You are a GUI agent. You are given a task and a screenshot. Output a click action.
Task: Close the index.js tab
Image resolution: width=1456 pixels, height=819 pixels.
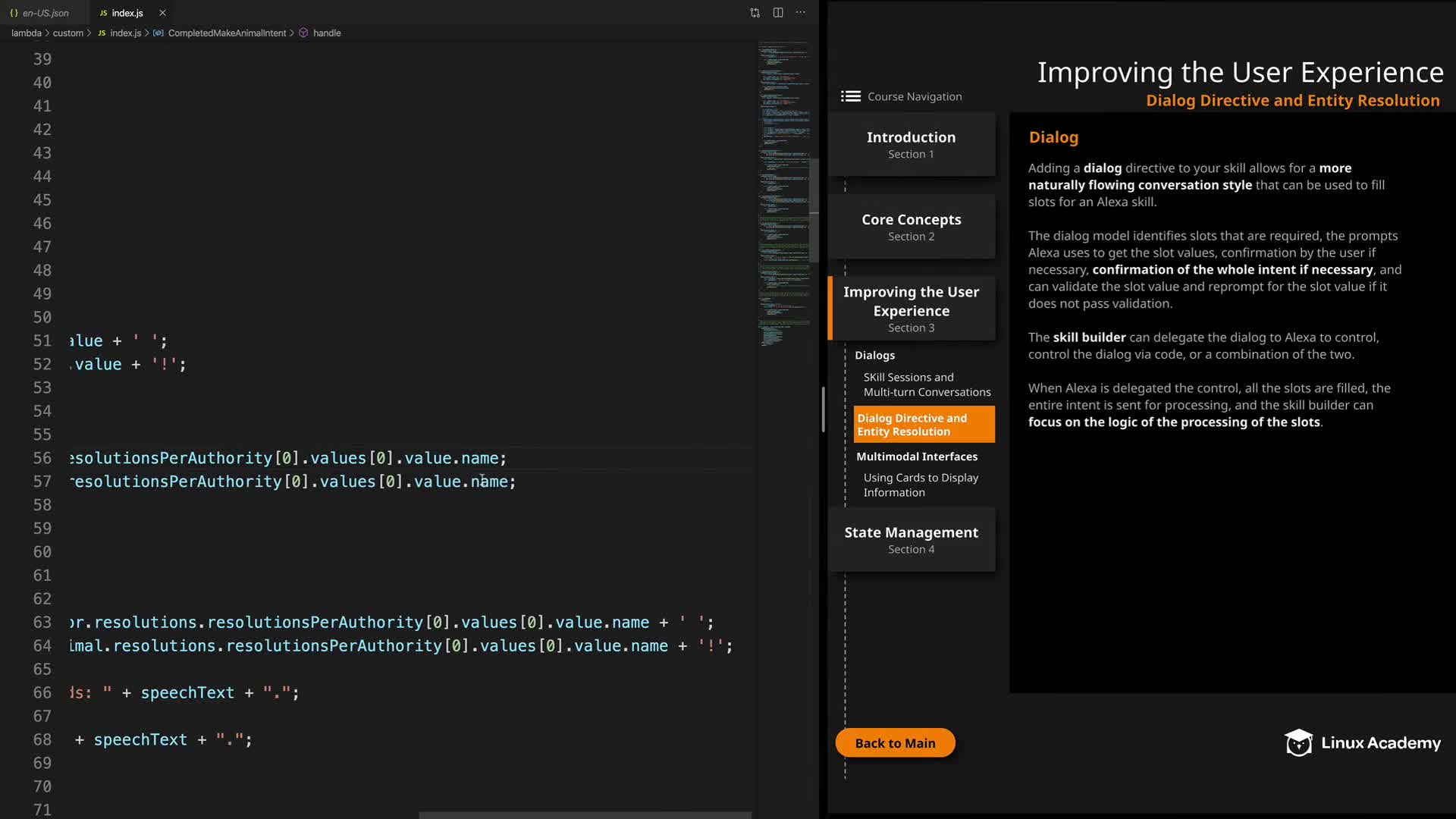click(162, 13)
